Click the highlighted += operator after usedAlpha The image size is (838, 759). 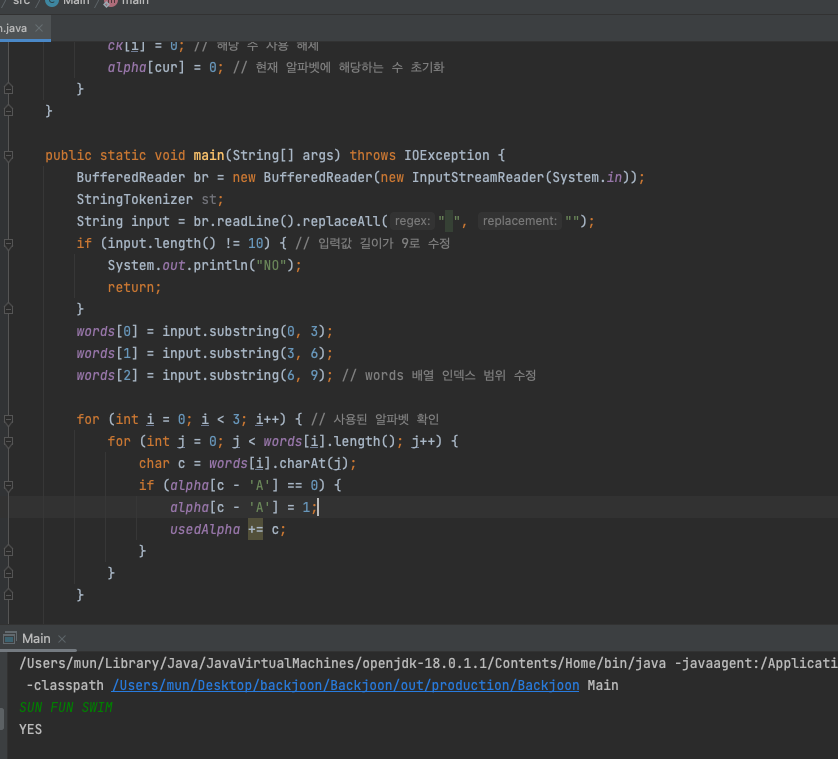255,530
